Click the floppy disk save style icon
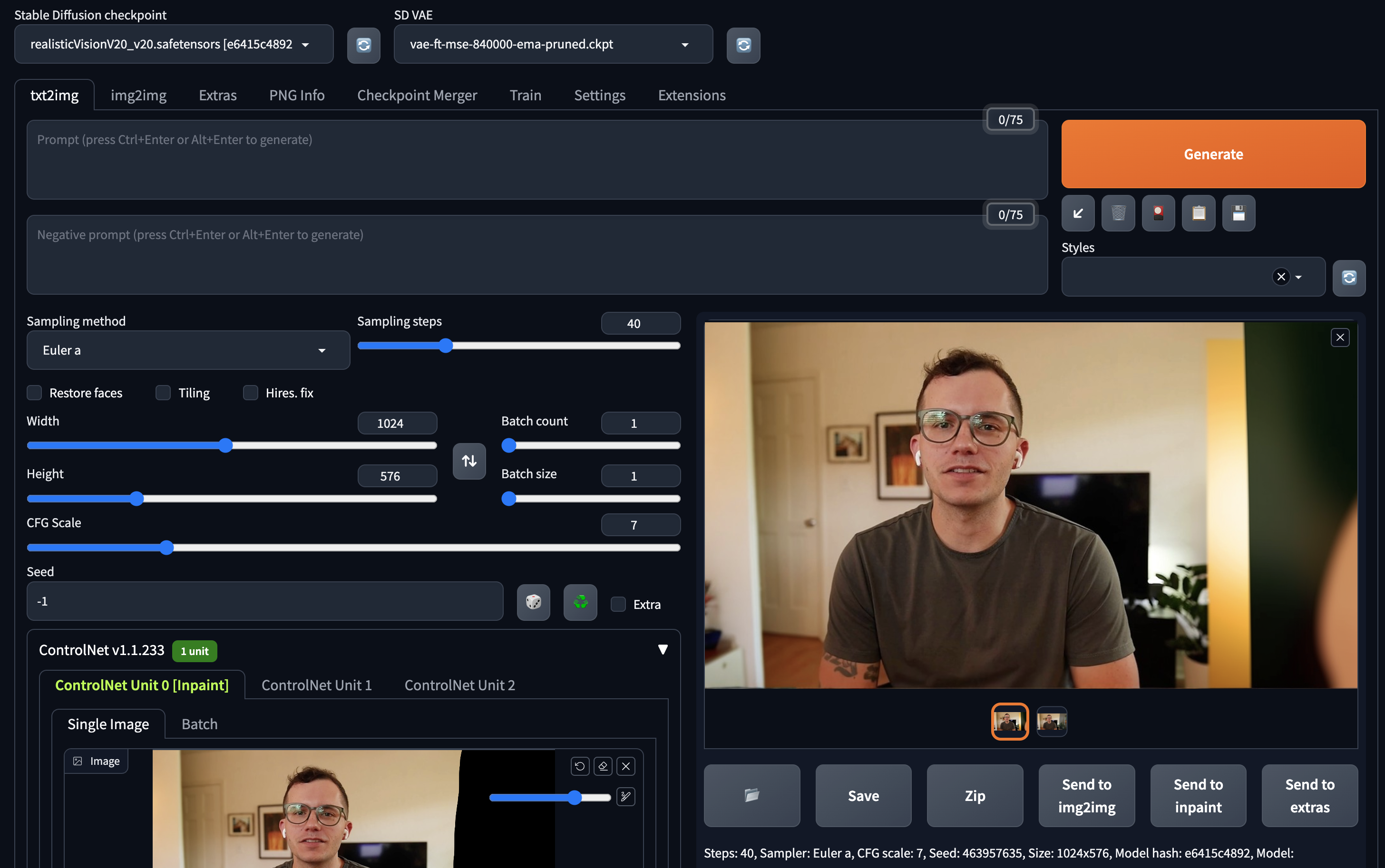This screenshot has height=868, width=1385. coord(1238,213)
